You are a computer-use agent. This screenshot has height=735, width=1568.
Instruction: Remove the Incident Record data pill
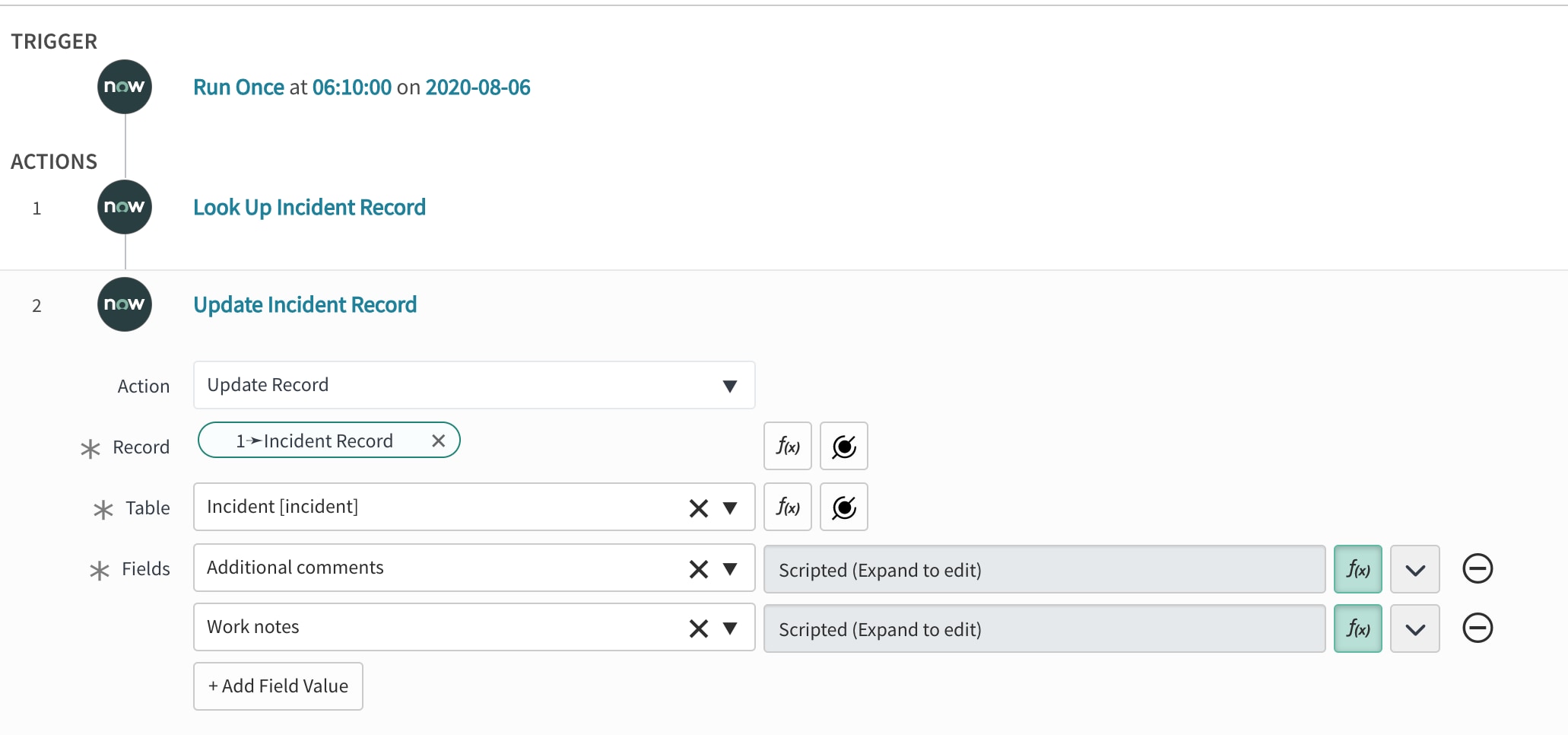click(x=439, y=441)
